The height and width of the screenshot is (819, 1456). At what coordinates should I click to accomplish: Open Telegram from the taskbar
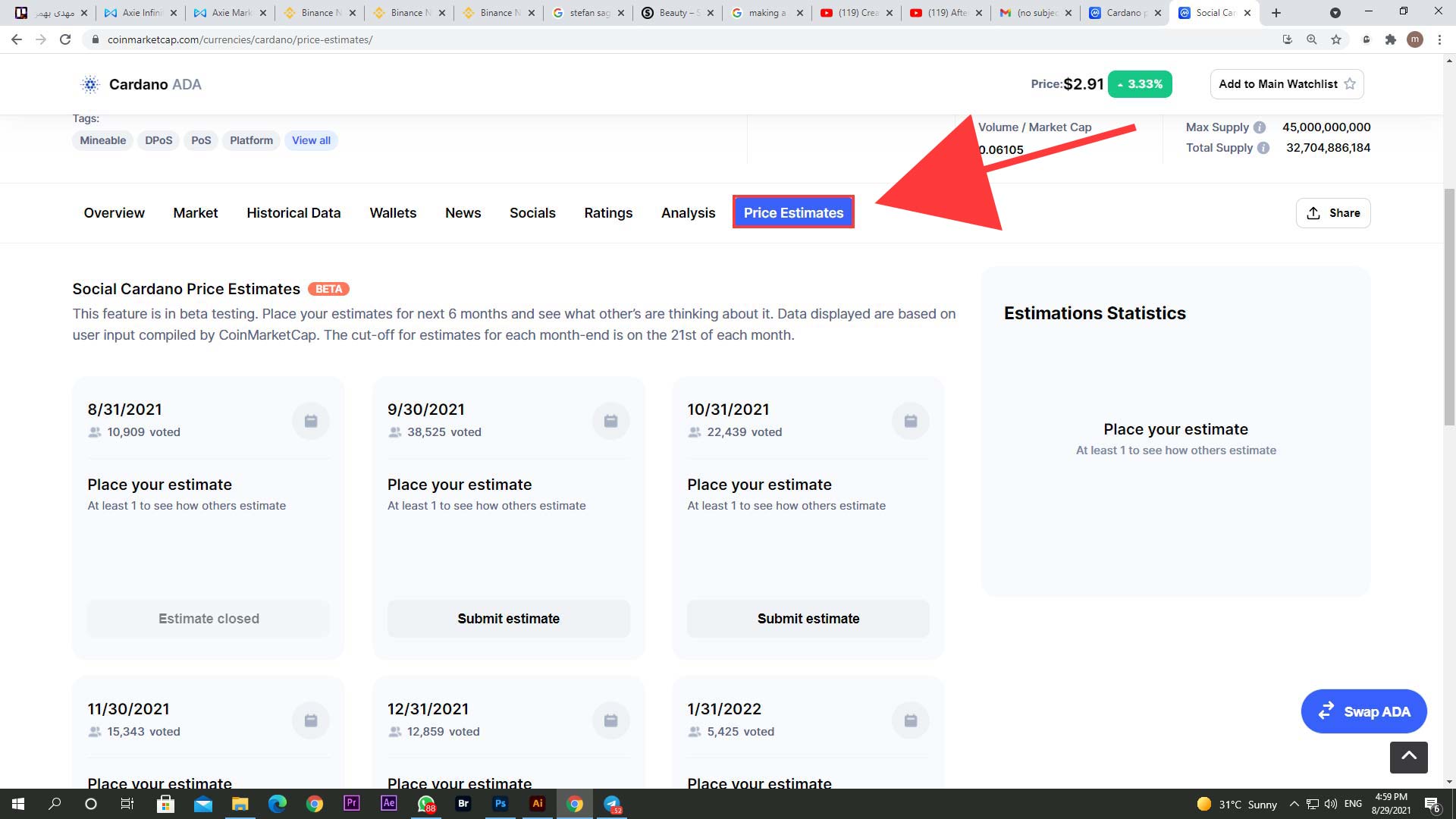coord(612,804)
